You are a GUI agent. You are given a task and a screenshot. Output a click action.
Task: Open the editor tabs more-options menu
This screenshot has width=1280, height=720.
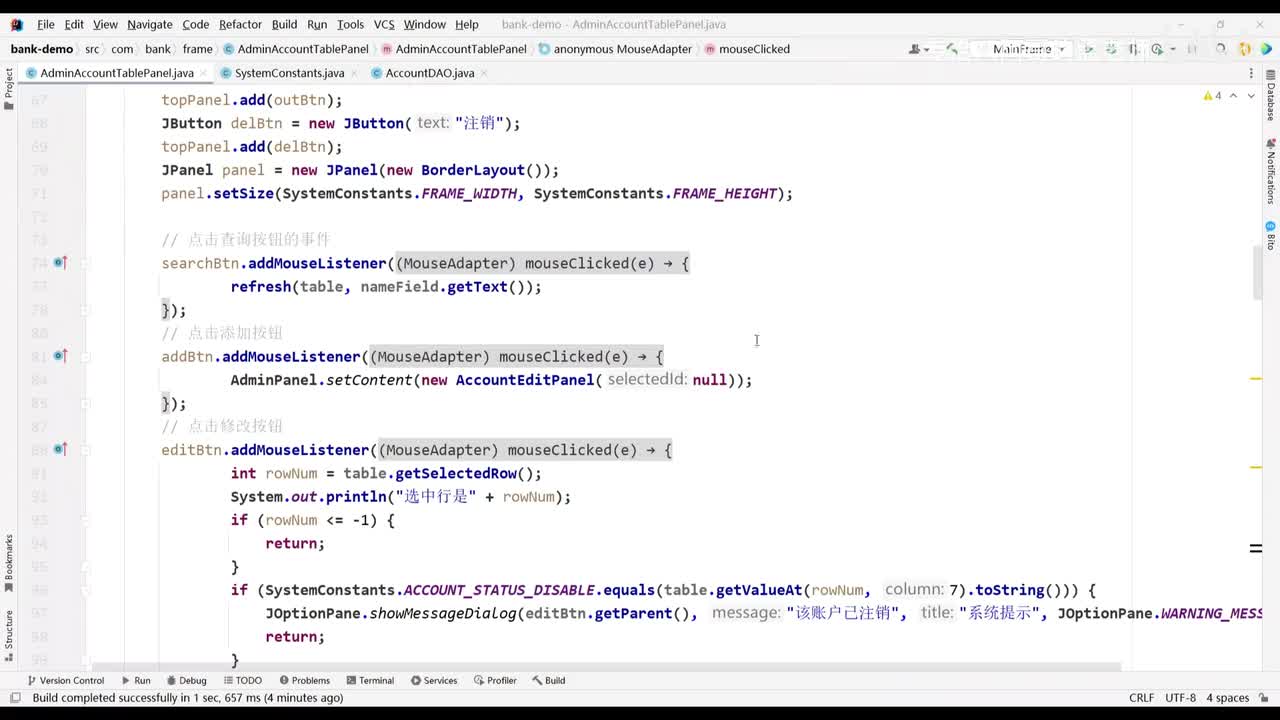[1251, 73]
